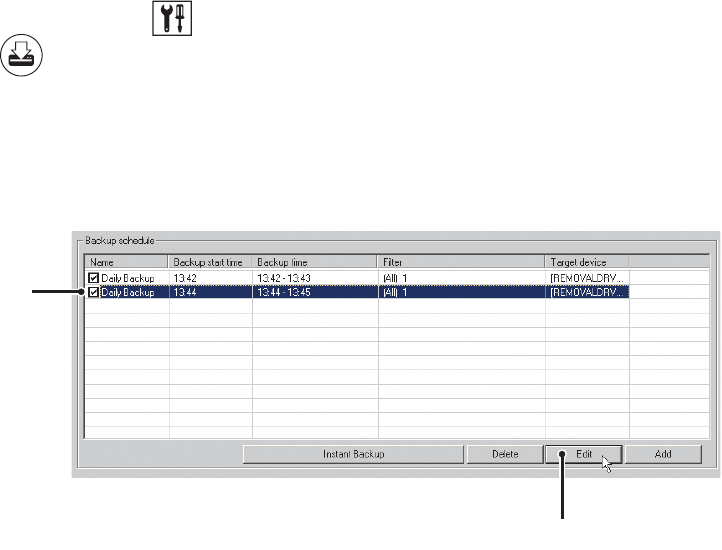Sort by Backup start time column header
Screen dimensions: 722x550
click(x=210, y=262)
